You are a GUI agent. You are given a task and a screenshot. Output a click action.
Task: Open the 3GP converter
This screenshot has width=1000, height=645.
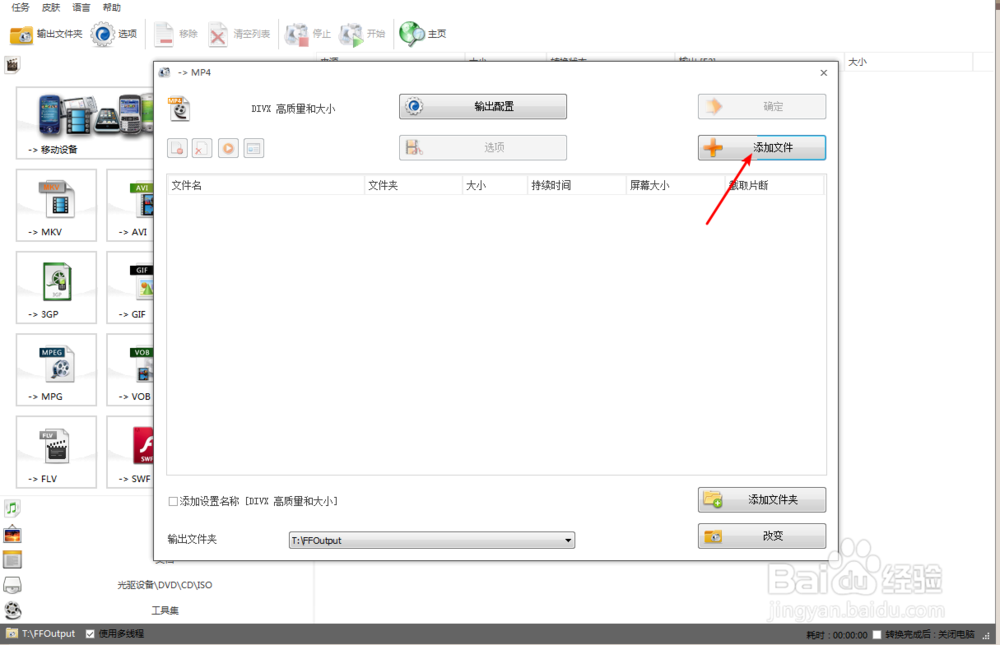point(55,287)
